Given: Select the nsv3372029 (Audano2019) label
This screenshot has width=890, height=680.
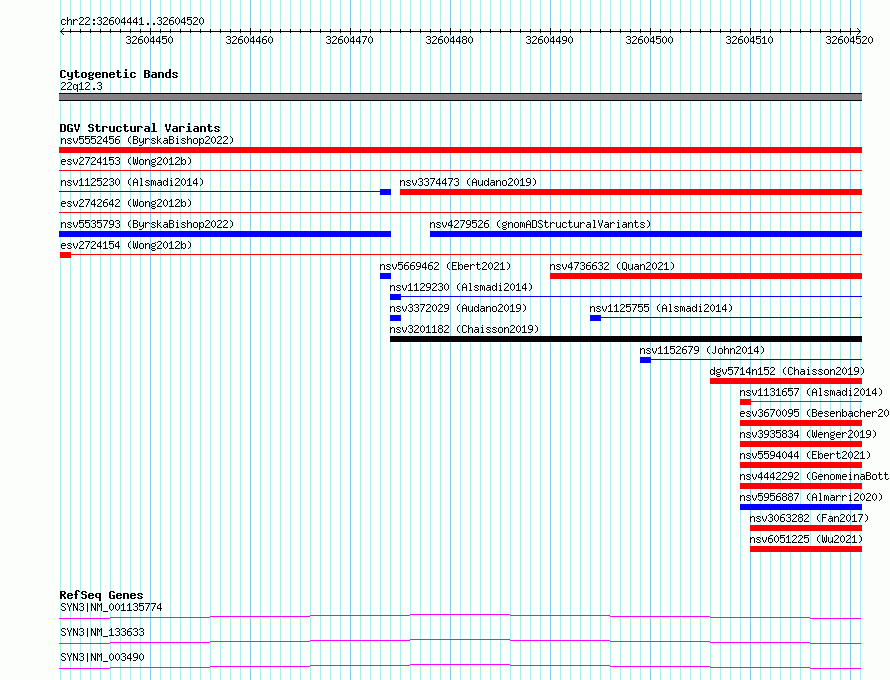Looking at the screenshot, I should coord(458,308).
